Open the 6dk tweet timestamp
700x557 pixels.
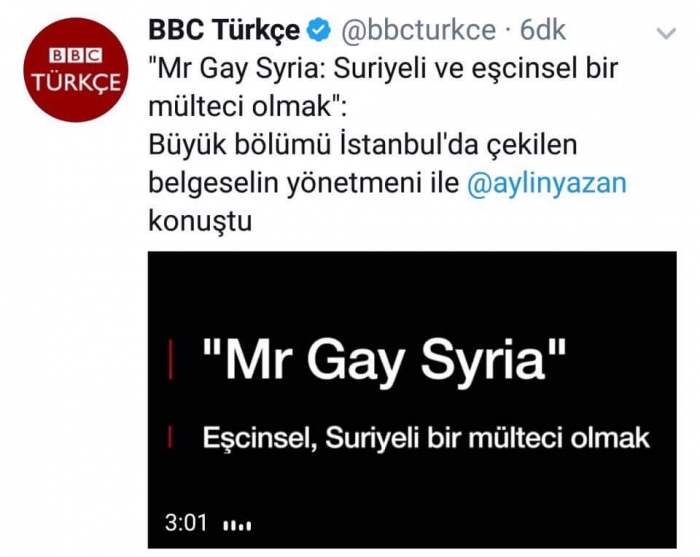pos(543,30)
